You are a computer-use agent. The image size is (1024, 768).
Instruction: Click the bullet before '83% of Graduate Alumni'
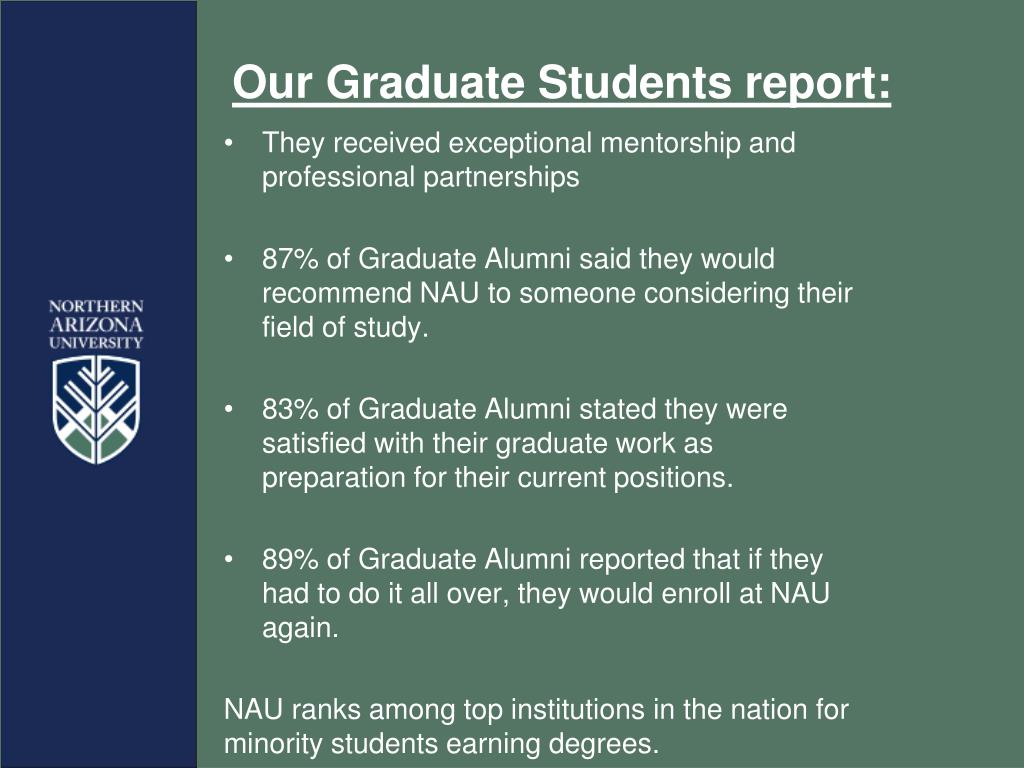pos(228,409)
